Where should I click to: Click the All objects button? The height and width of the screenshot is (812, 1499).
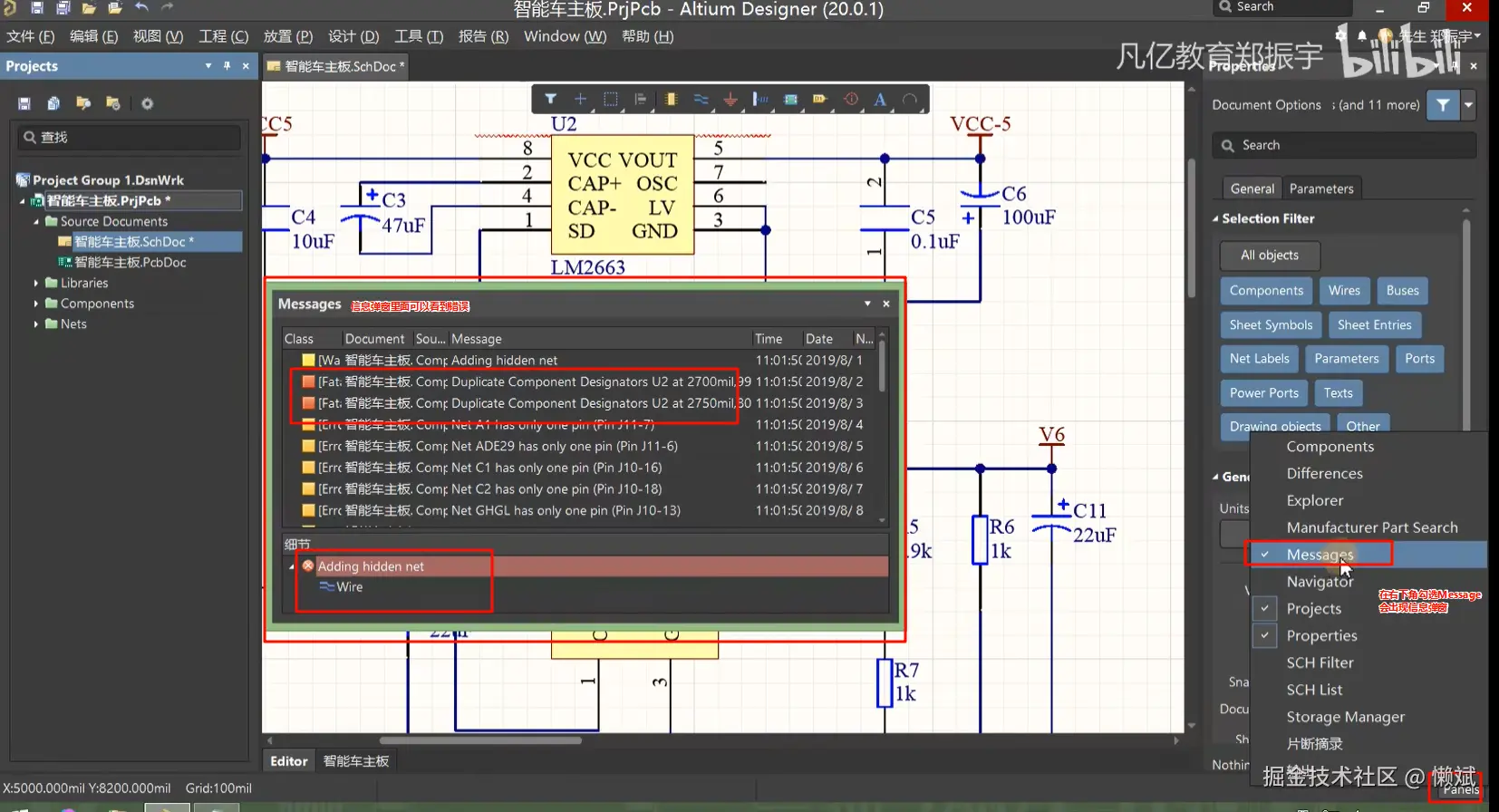tap(1269, 256)
